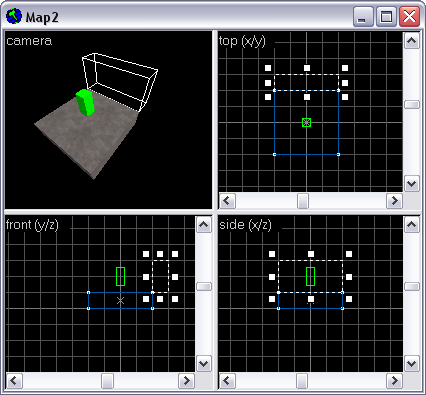Click bottom-left resize handle in top view

coord(268,97)
